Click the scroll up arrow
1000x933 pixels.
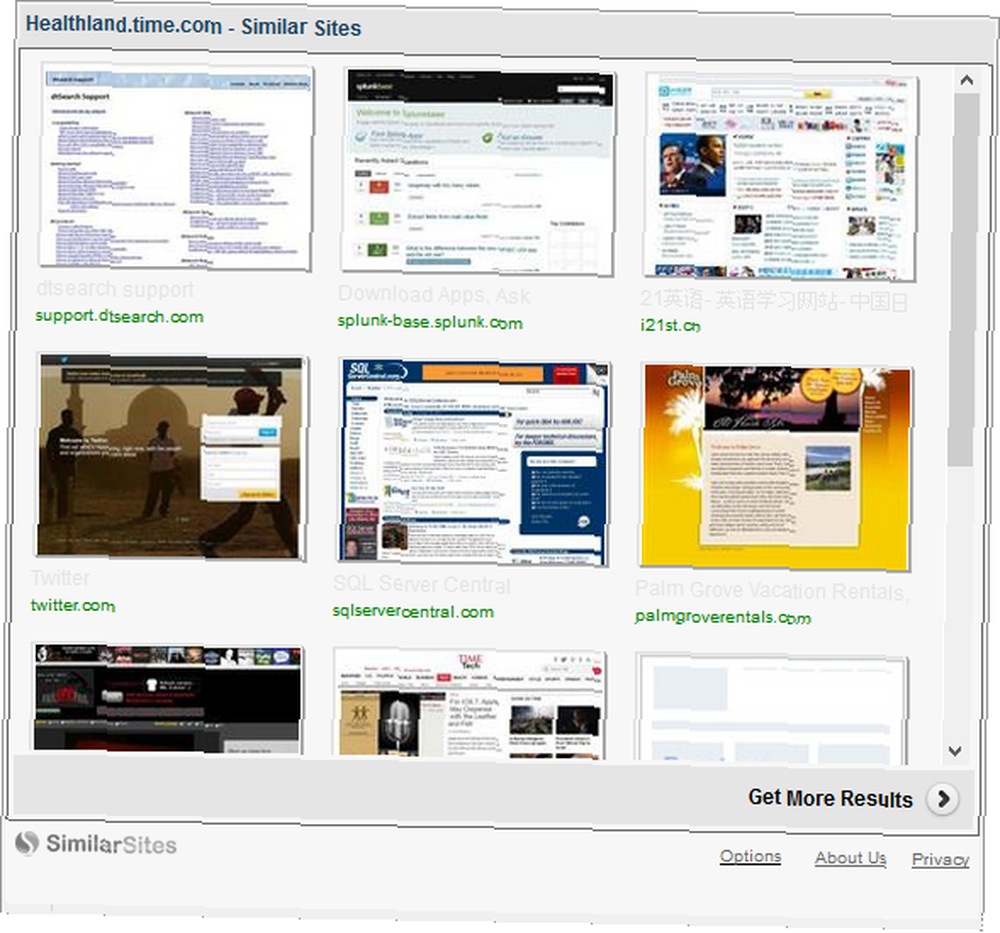pyautogui.click(x=966, y=80)
